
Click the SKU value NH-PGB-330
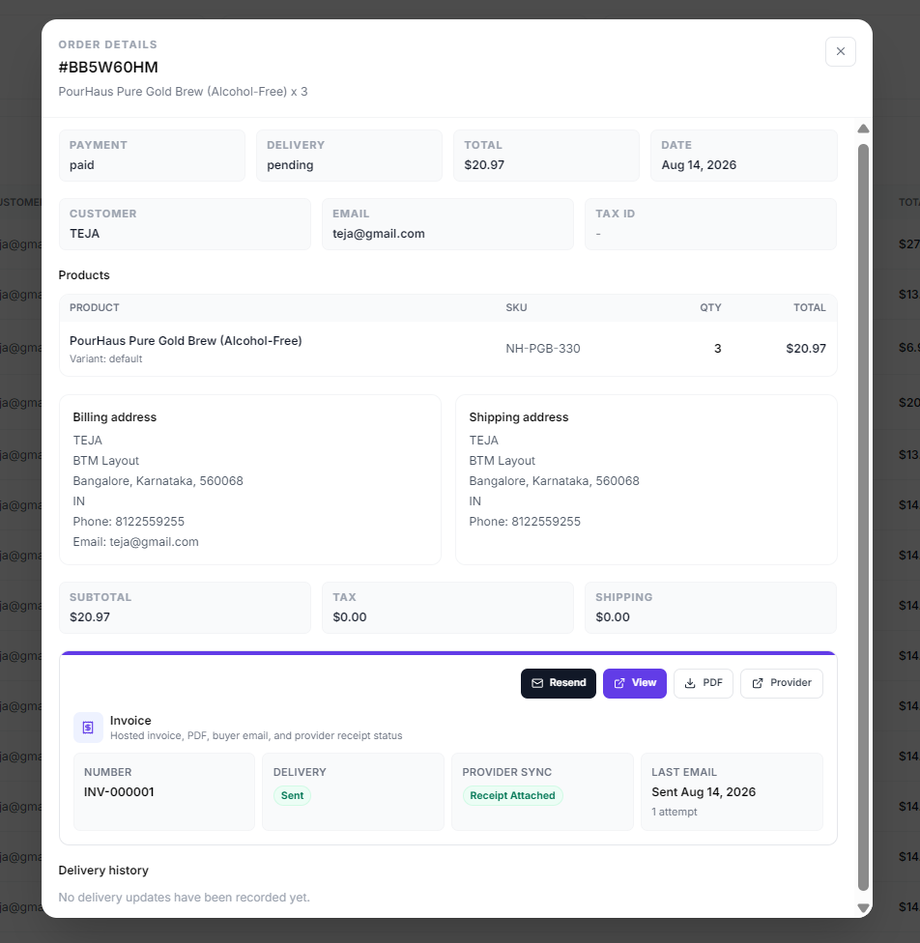pyautogui.click(x=542, y=348)
